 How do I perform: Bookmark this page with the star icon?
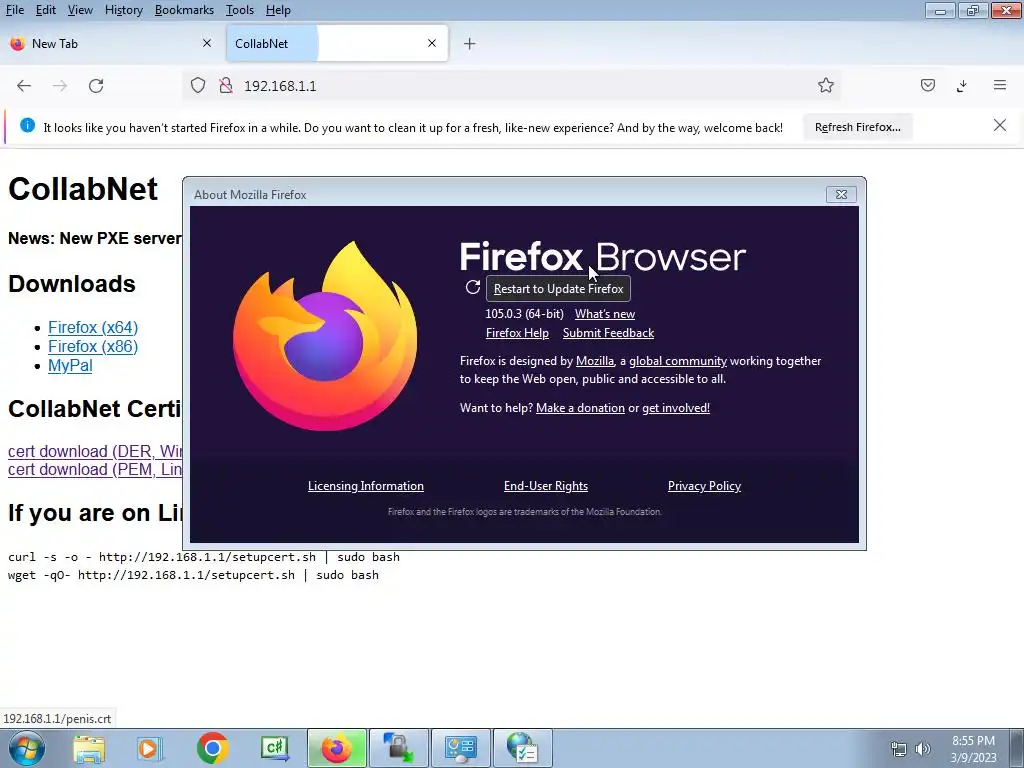825,86
